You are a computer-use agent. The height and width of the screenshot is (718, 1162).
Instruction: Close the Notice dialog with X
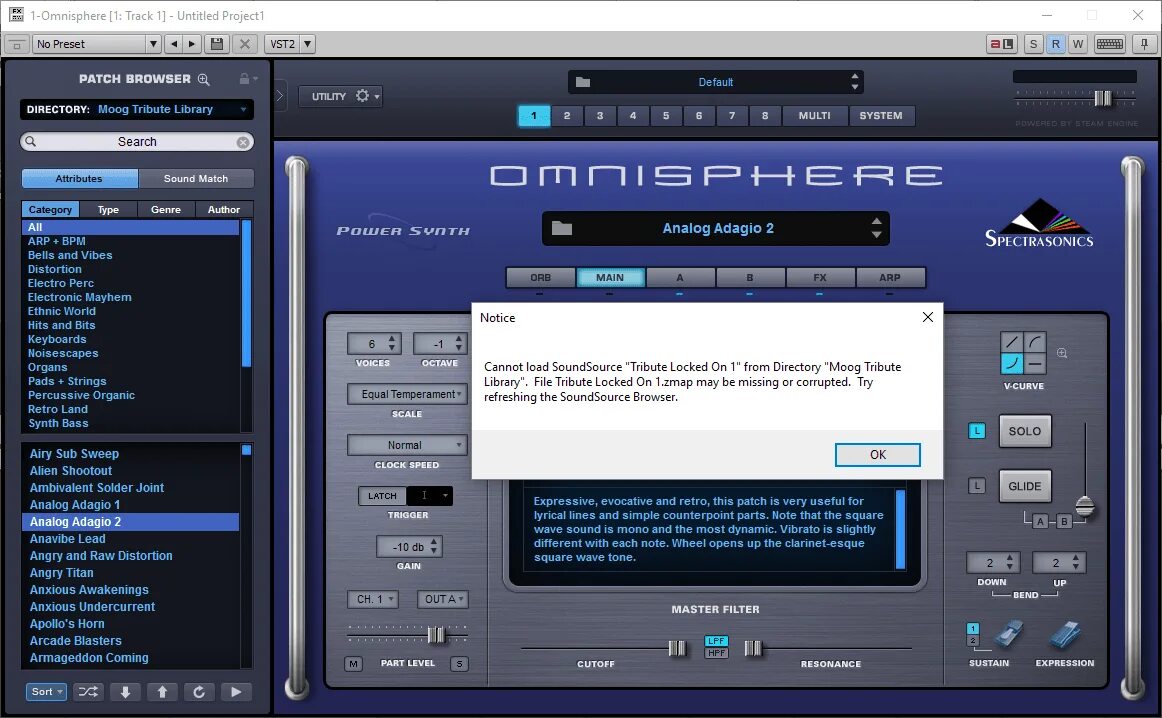[x=927, y=317]
